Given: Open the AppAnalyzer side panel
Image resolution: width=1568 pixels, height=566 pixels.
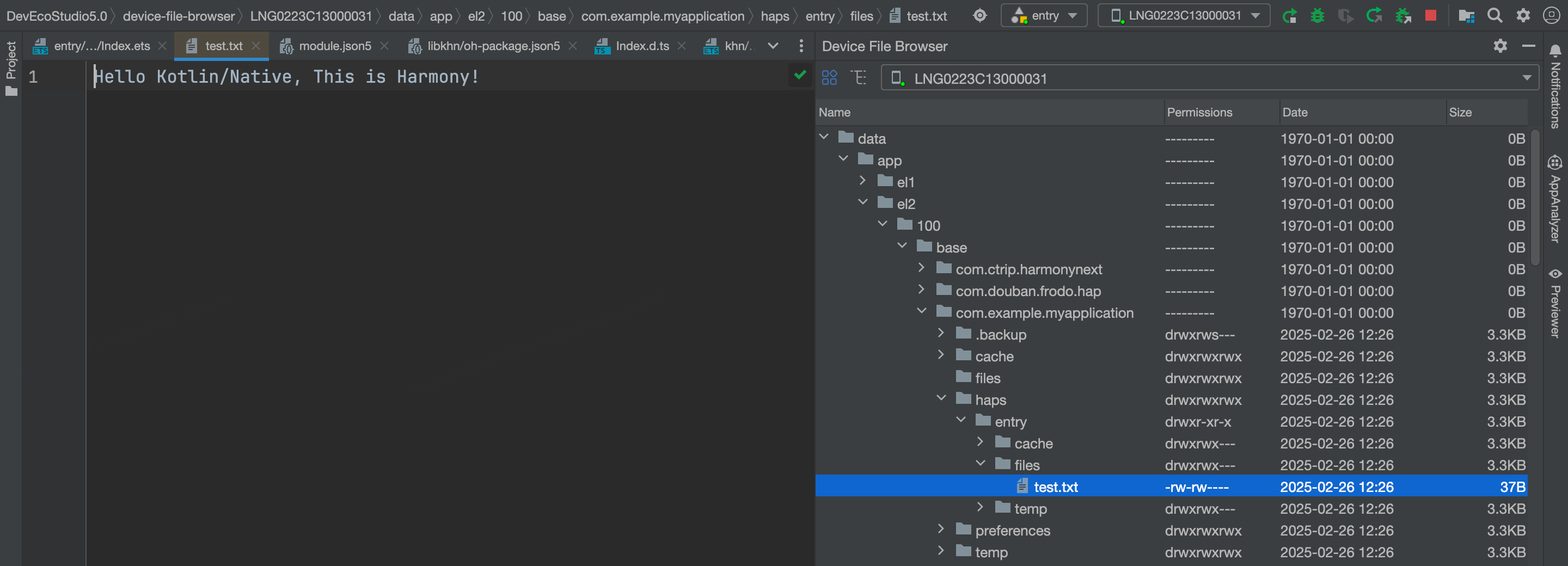Looking at the screenshot, I should [x=1555, y=200].
